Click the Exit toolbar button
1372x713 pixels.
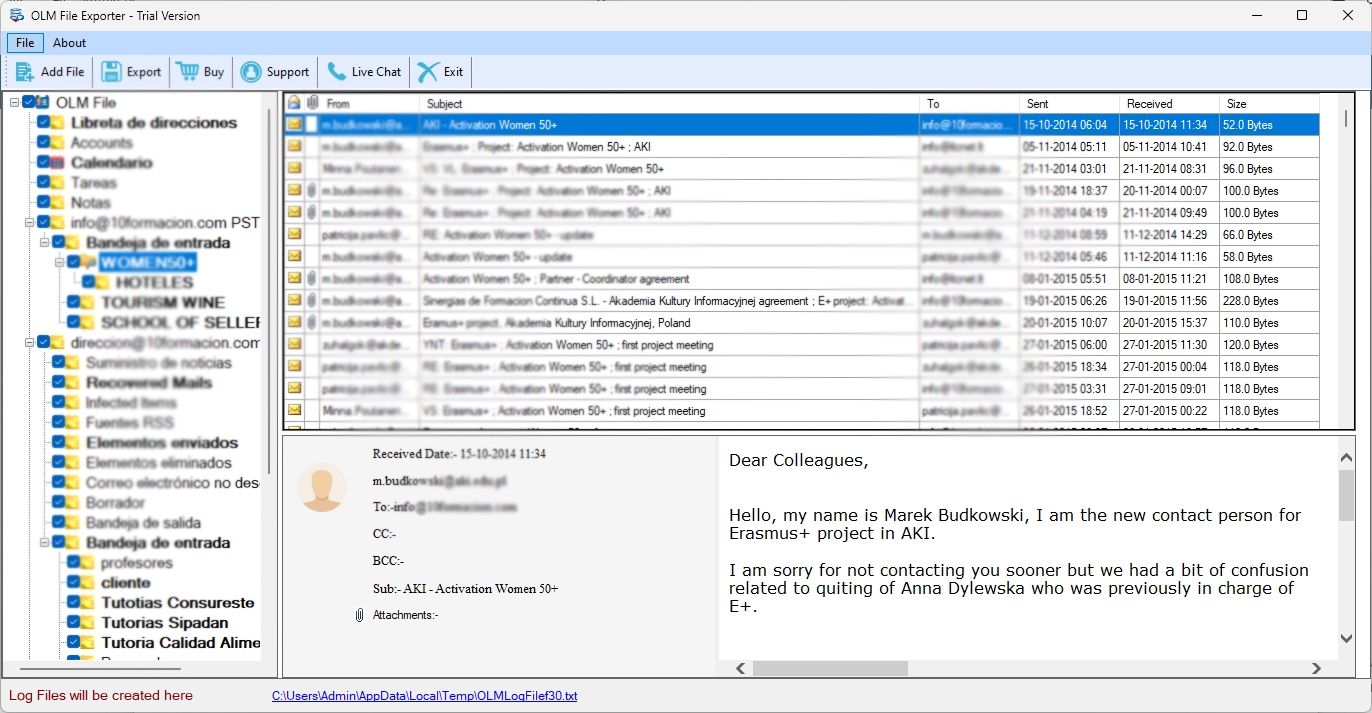point(440,71)
